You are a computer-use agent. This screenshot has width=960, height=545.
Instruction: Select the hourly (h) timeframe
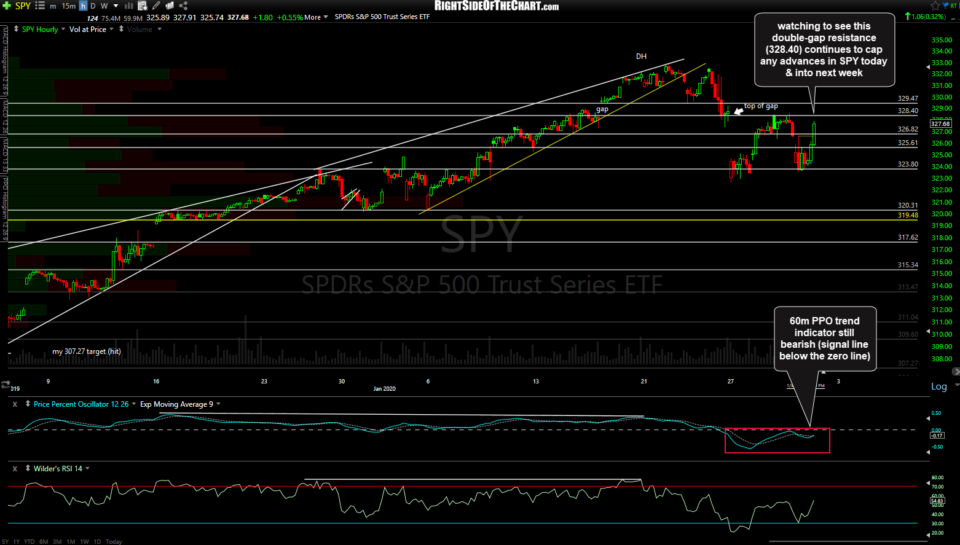coord(83,6)
